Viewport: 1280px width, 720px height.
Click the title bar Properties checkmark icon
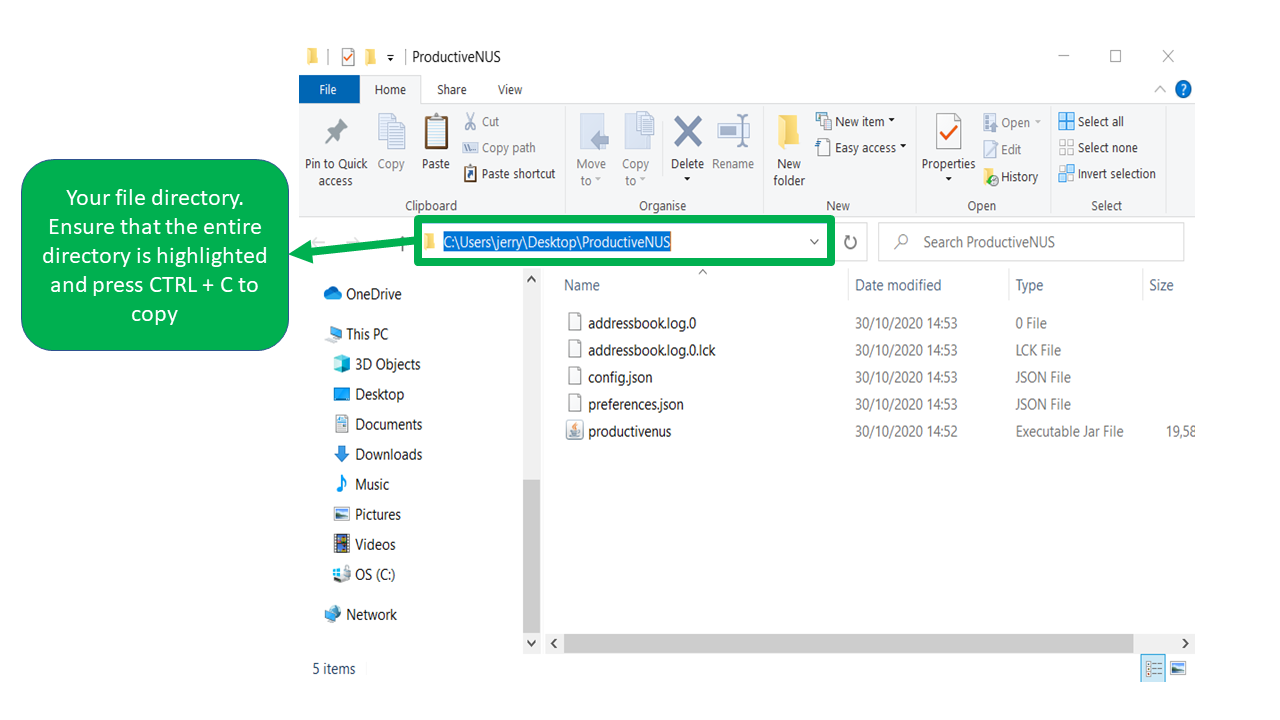pyautogui.click(x=348, y=57)
